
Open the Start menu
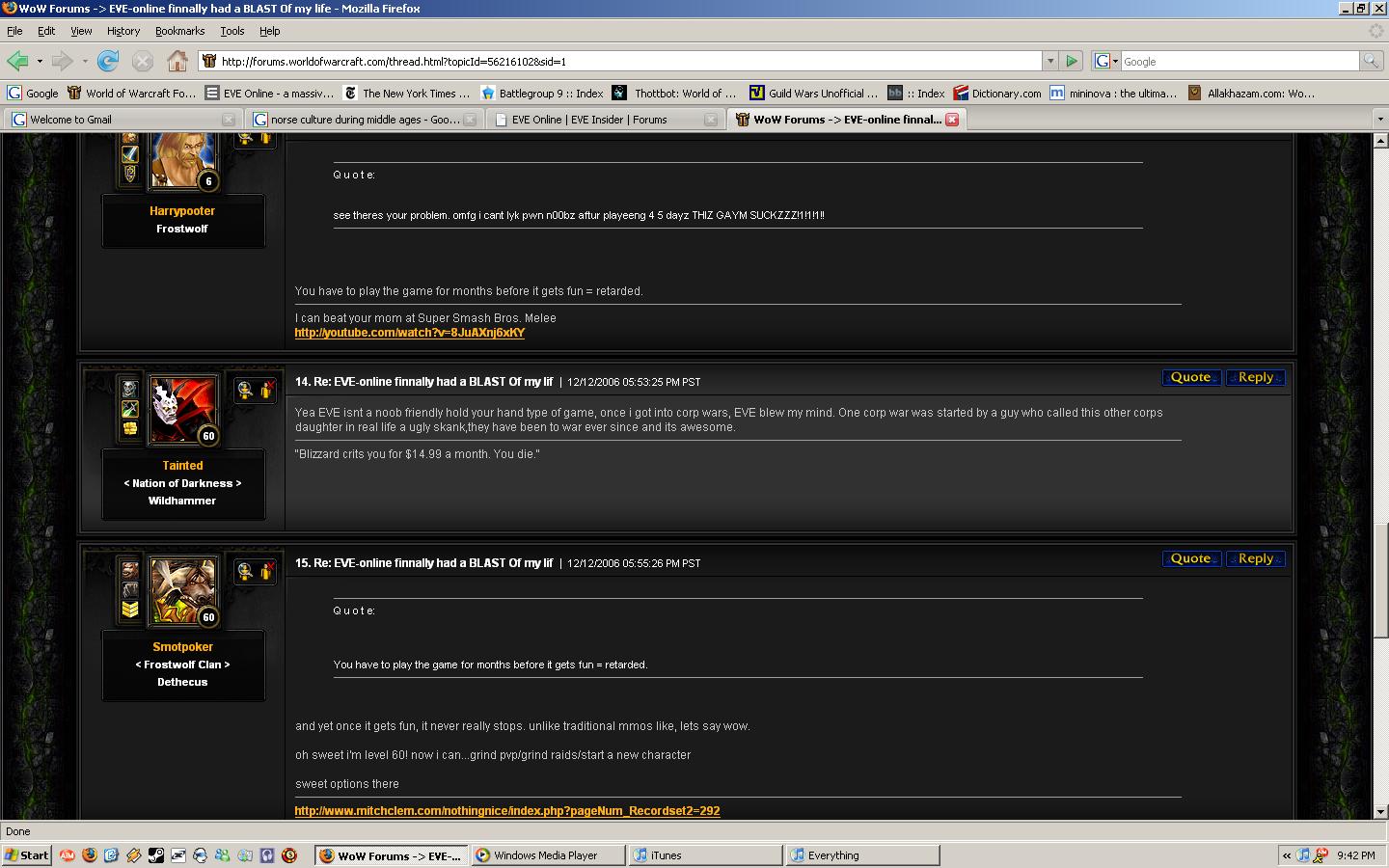point(26,855)
